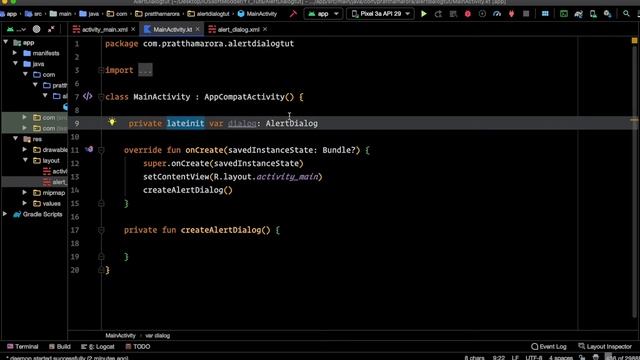Click the MainActivity breadcrumb below the editor
This screenshot has height=360, width=640.
tap(120, 336)
